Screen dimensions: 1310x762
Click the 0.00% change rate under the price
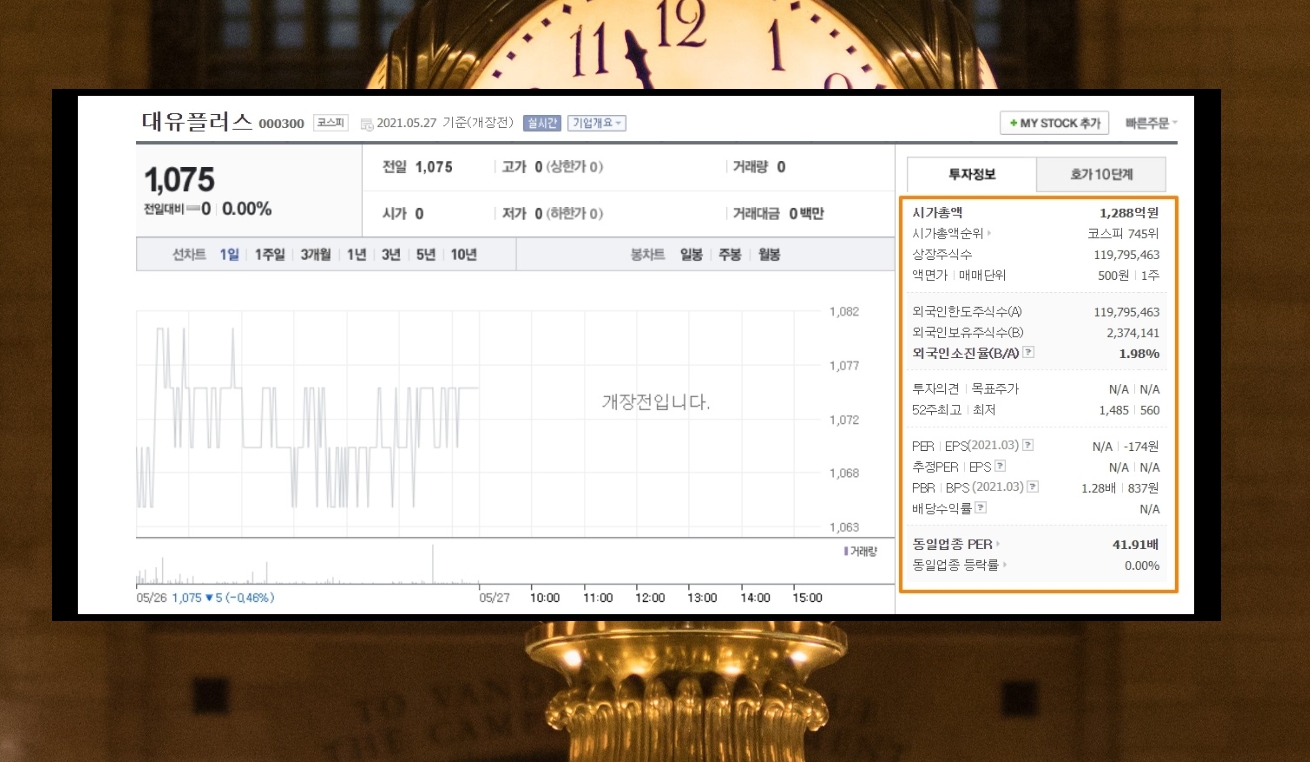(x=247, y=209)
